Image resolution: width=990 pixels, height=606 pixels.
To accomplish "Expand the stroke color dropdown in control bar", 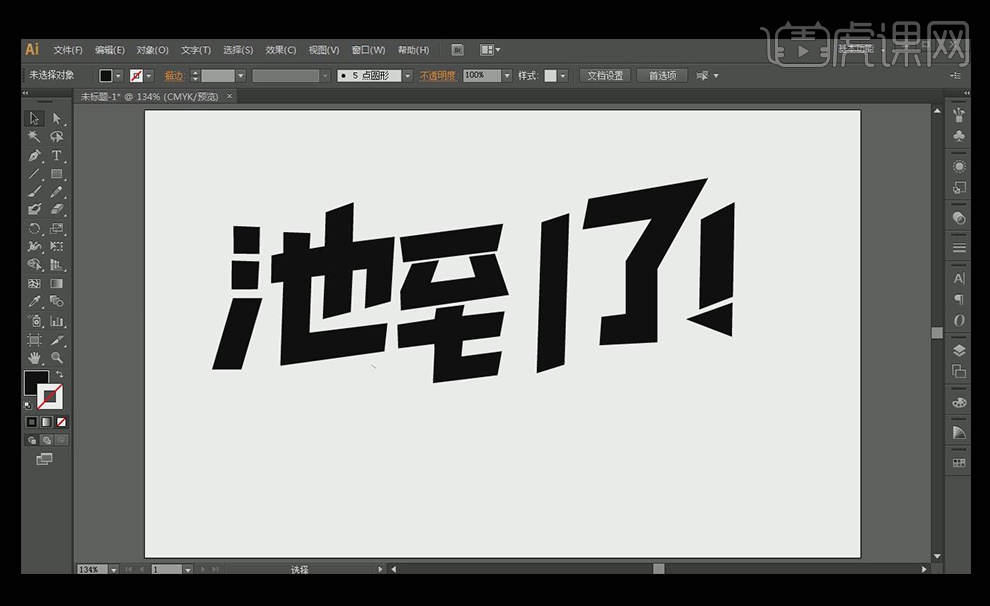I will tap(149, 76).
